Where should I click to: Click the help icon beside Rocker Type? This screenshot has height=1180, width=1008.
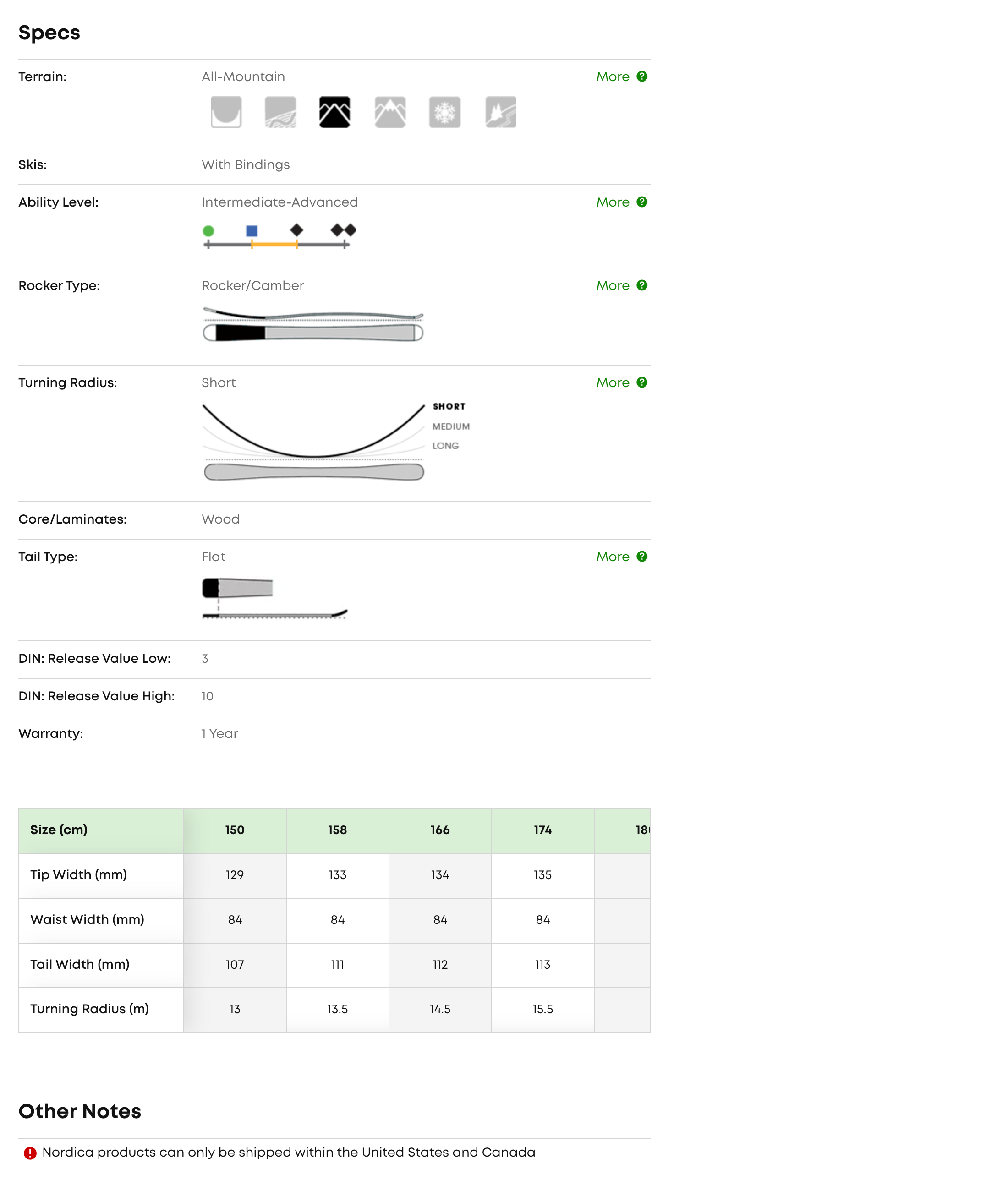tap(642, 285)
